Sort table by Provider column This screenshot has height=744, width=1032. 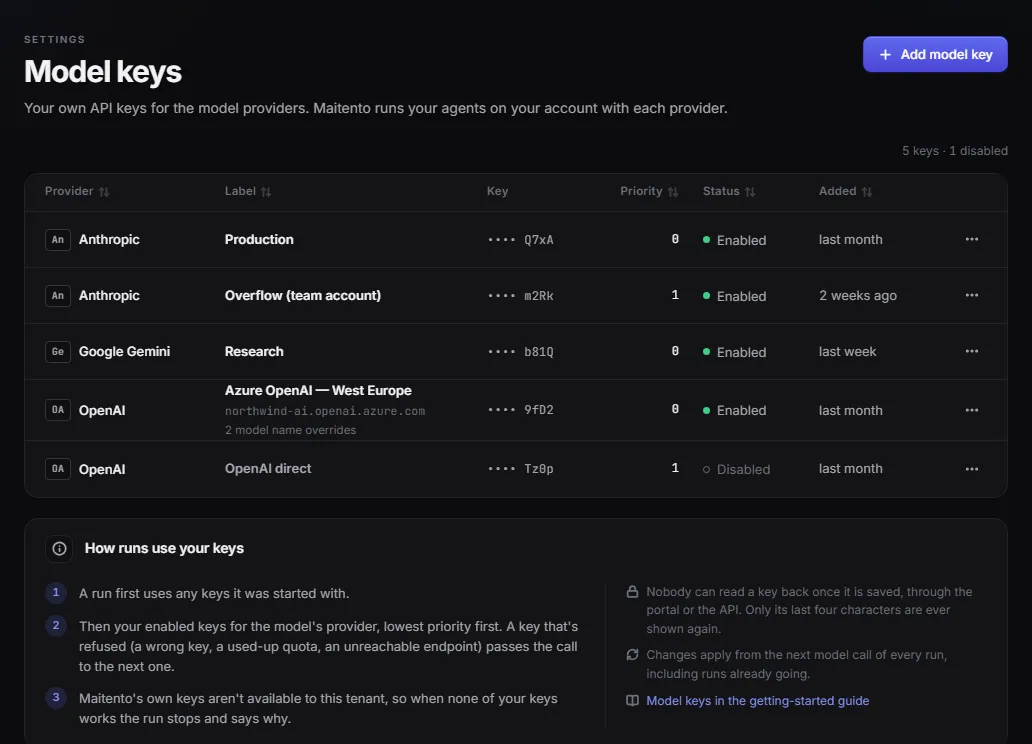(77, 191)
